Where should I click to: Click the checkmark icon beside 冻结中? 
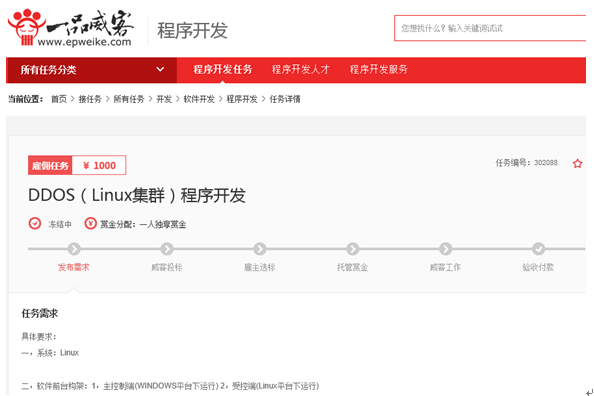[35, 223]
